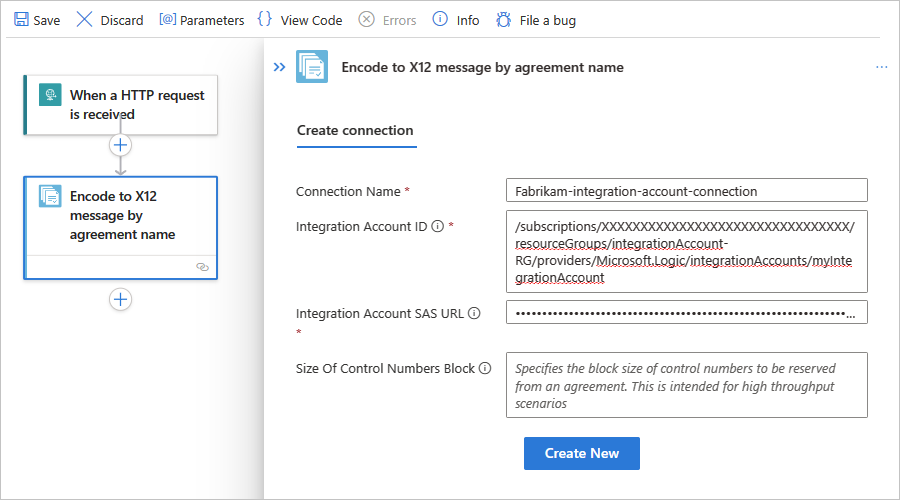Show info tooltip for Control Numbers Block

coord(485,369)
